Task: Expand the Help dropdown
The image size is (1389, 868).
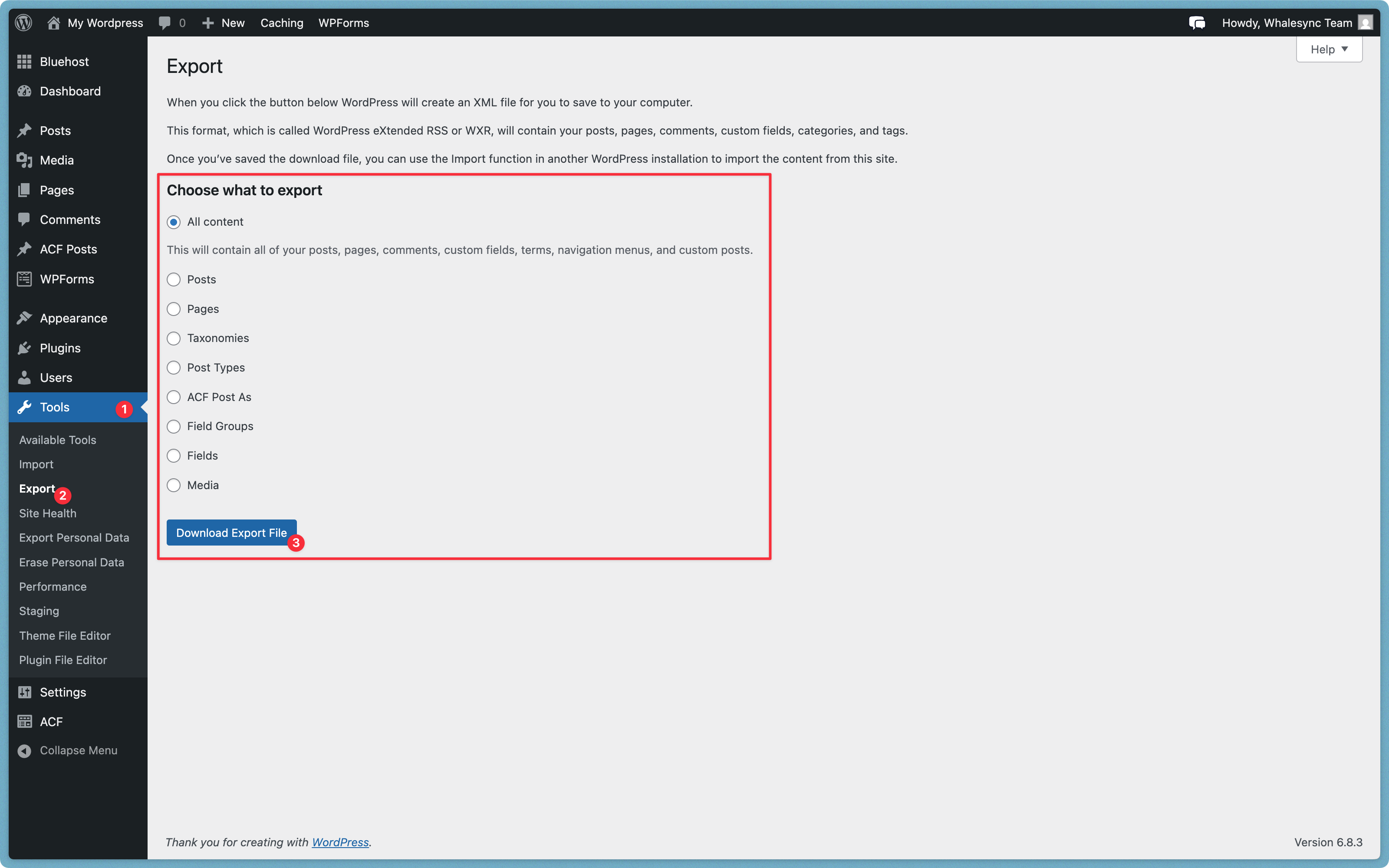Action: pyautogui.click(x=1329, y=49)
